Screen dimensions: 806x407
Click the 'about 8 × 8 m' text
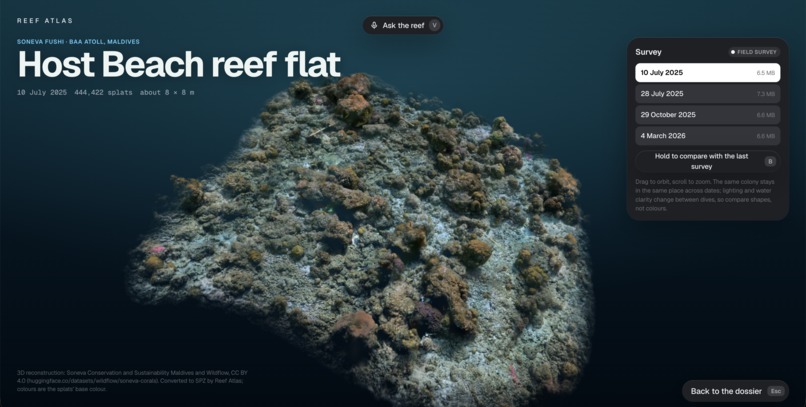click(167, 92)
